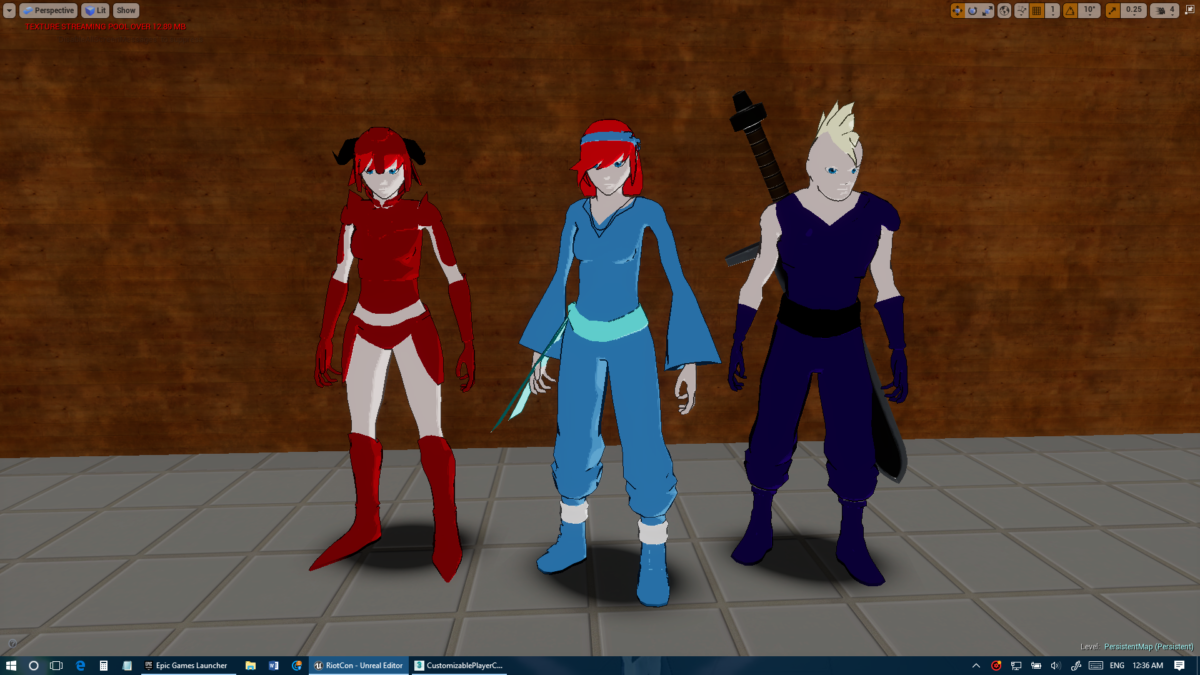This screenshot has width=1200, height=675.
Task: Open the 0.25 scale snap value dropdown
Action: (x=1134, y=10)
